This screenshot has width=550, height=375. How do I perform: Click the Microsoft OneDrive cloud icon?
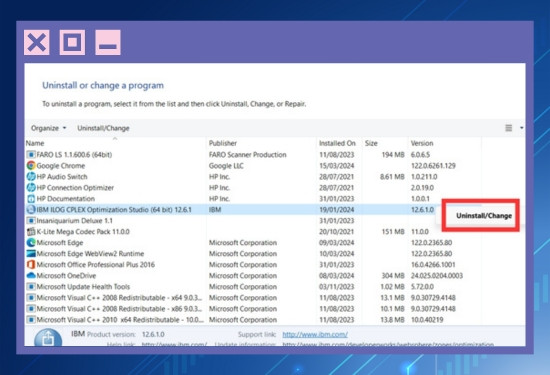31,275
